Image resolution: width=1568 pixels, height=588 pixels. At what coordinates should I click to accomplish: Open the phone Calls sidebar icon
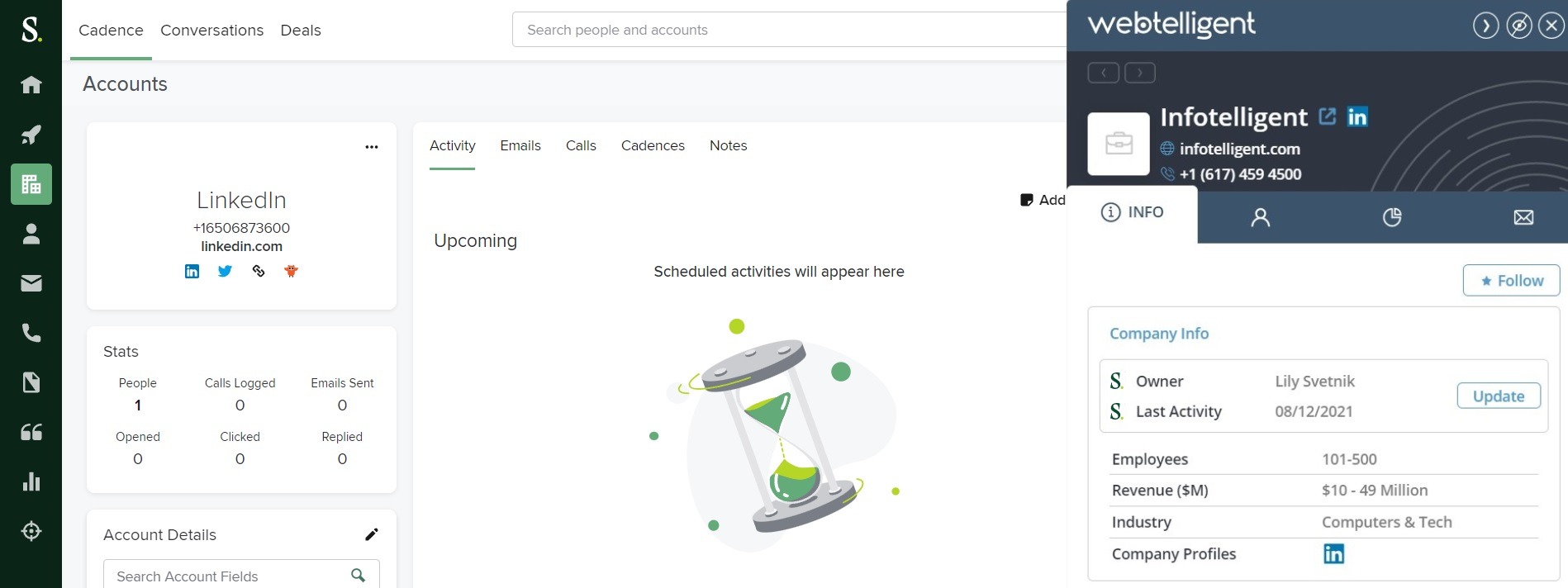coord(31,333)
